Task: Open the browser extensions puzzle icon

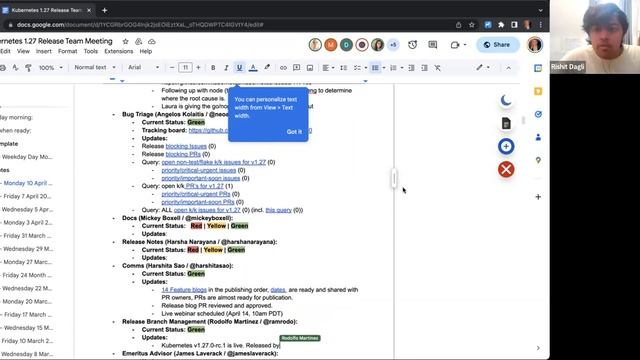Action: click(x=501, y=25)
